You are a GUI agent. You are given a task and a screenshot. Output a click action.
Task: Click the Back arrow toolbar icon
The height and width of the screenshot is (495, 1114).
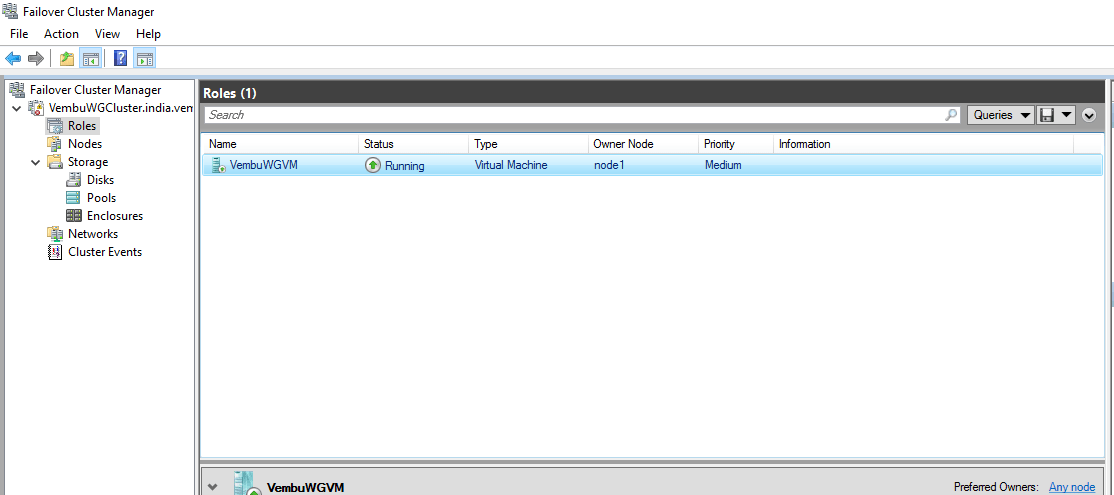pos(13,58)
